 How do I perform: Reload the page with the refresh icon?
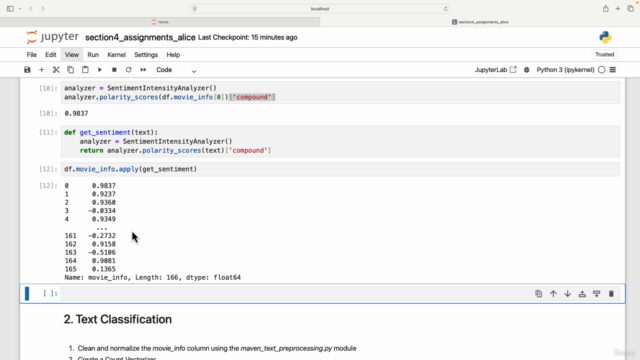point(445,9)
